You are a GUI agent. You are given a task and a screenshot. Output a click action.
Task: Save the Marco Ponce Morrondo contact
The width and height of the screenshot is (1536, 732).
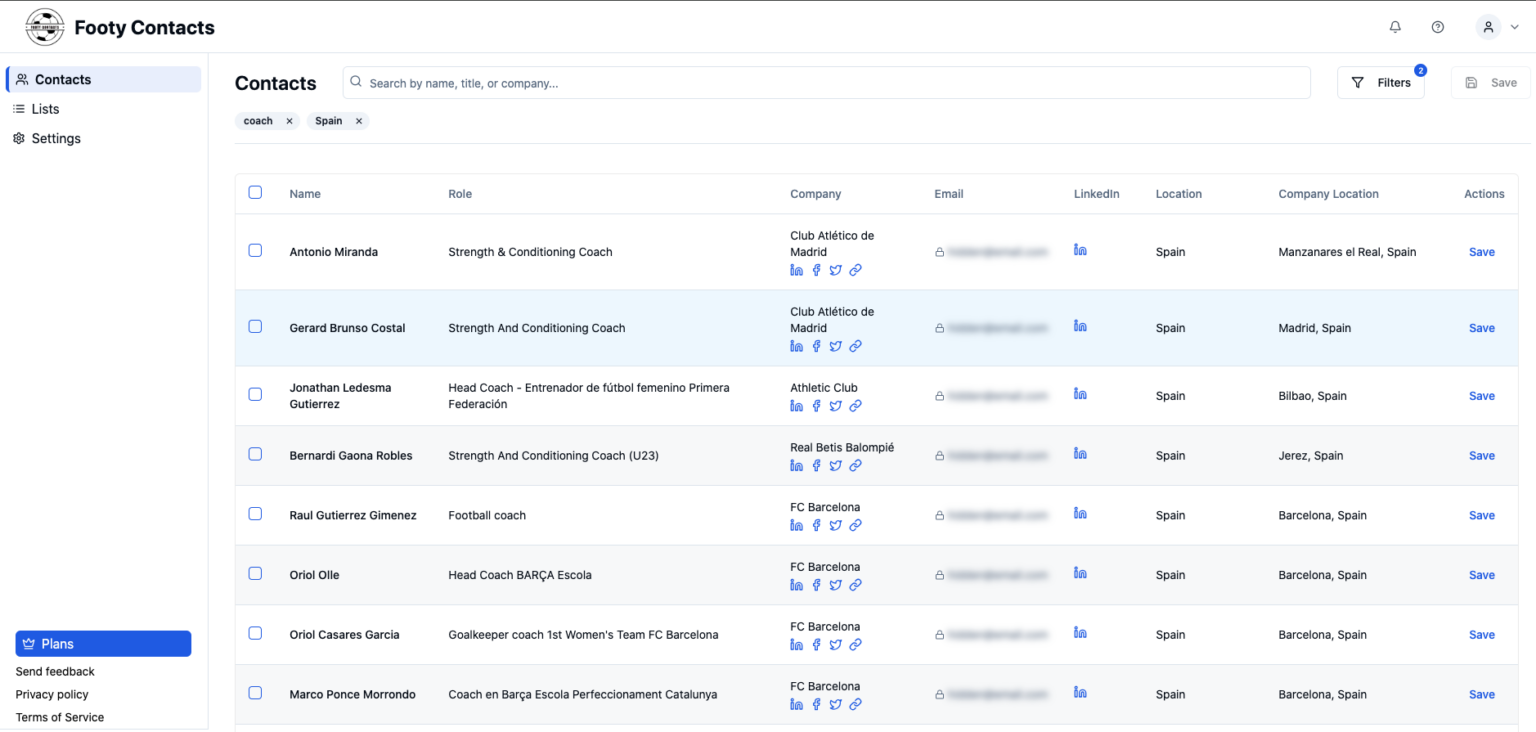(1481, 695)
